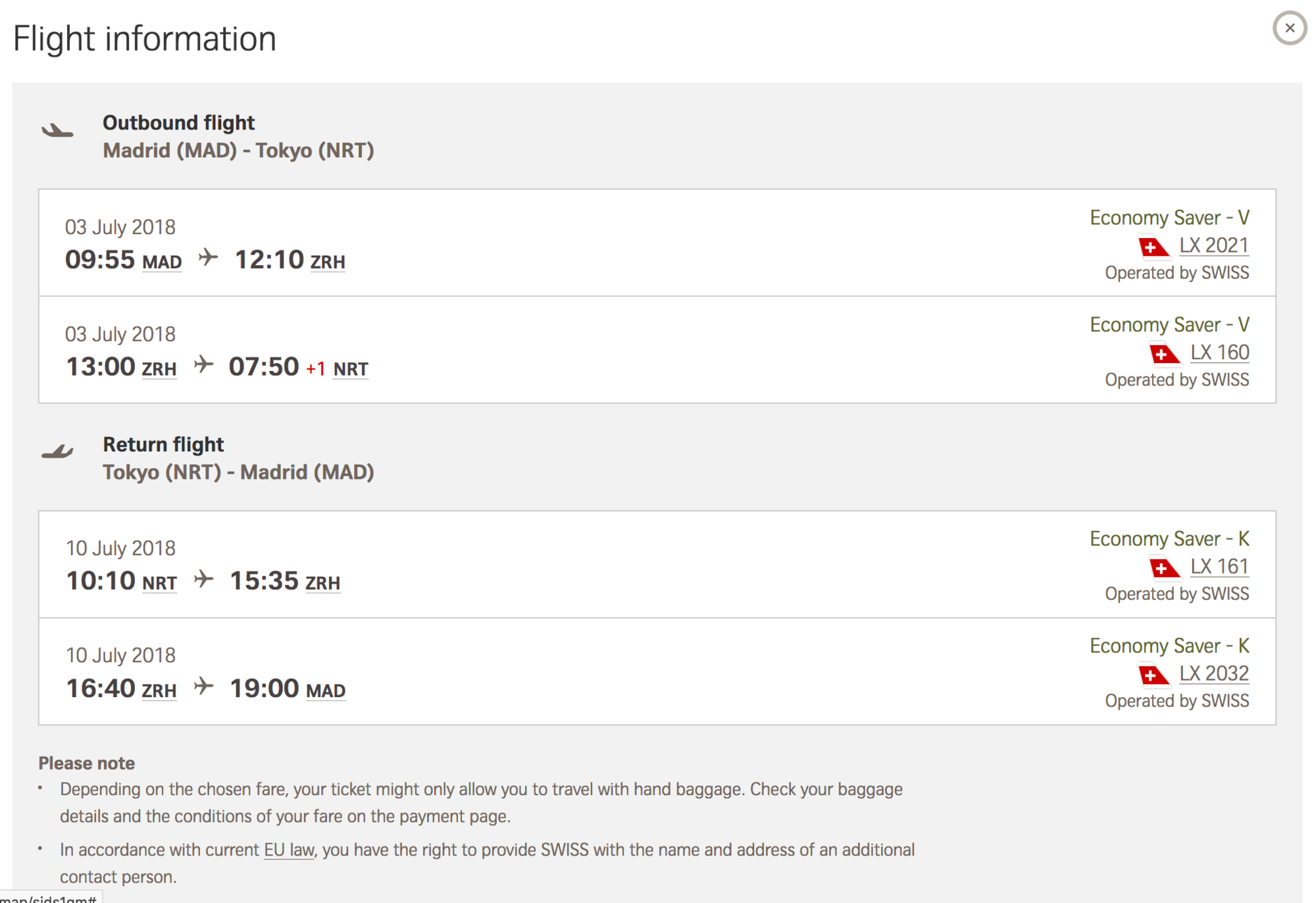Click the return flight landing plane icon
This screenshot has width=1316, height=903.
click(x=58, y=451)
